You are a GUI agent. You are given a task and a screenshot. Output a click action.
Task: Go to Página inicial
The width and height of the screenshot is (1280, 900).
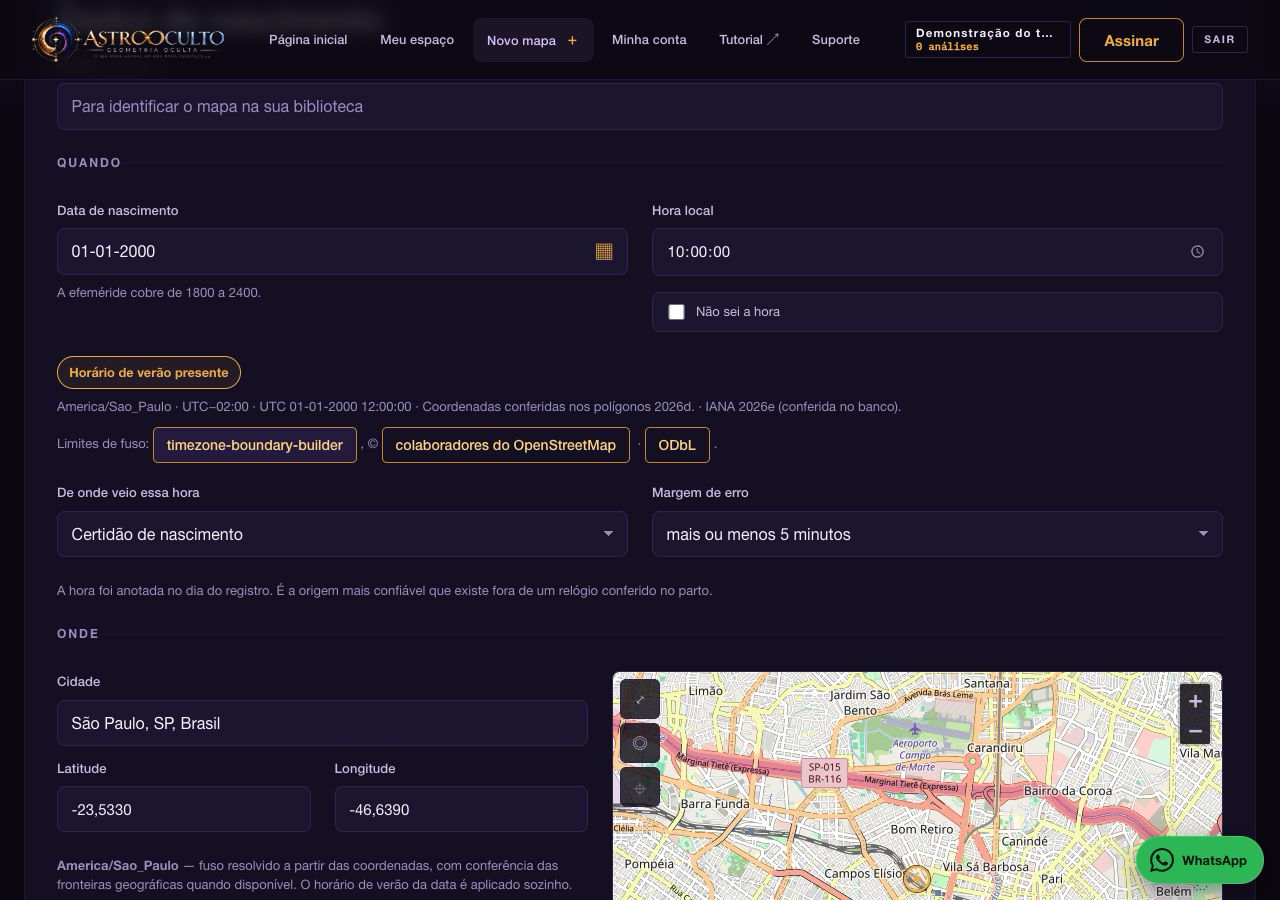[308, 40]
